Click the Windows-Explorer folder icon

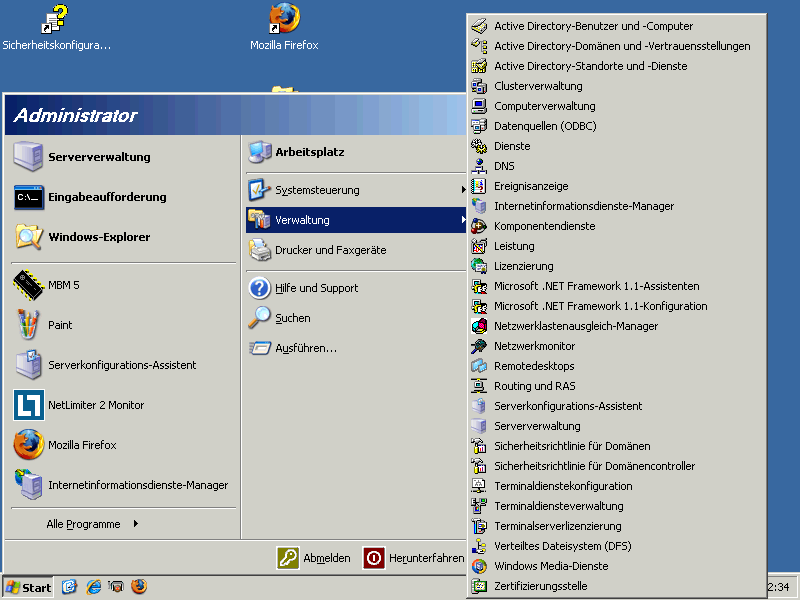(x=29, y=237)
